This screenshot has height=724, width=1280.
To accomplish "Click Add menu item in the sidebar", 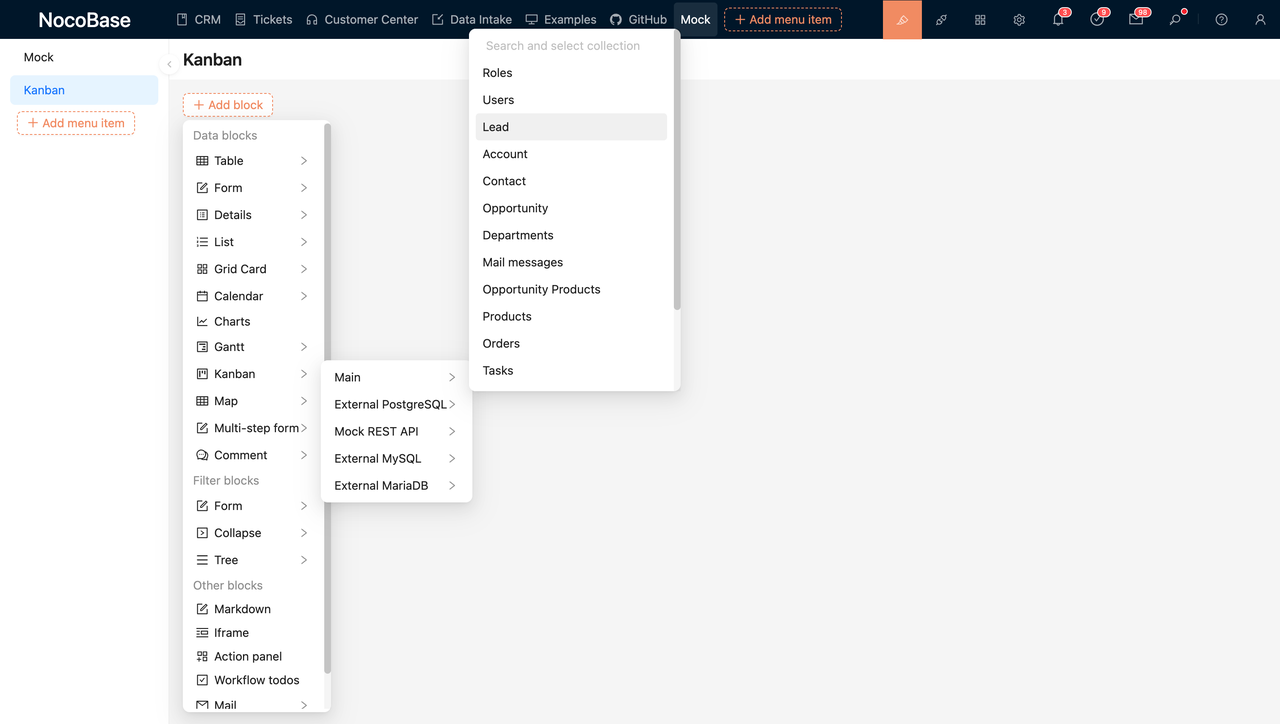I will (75, 122).
